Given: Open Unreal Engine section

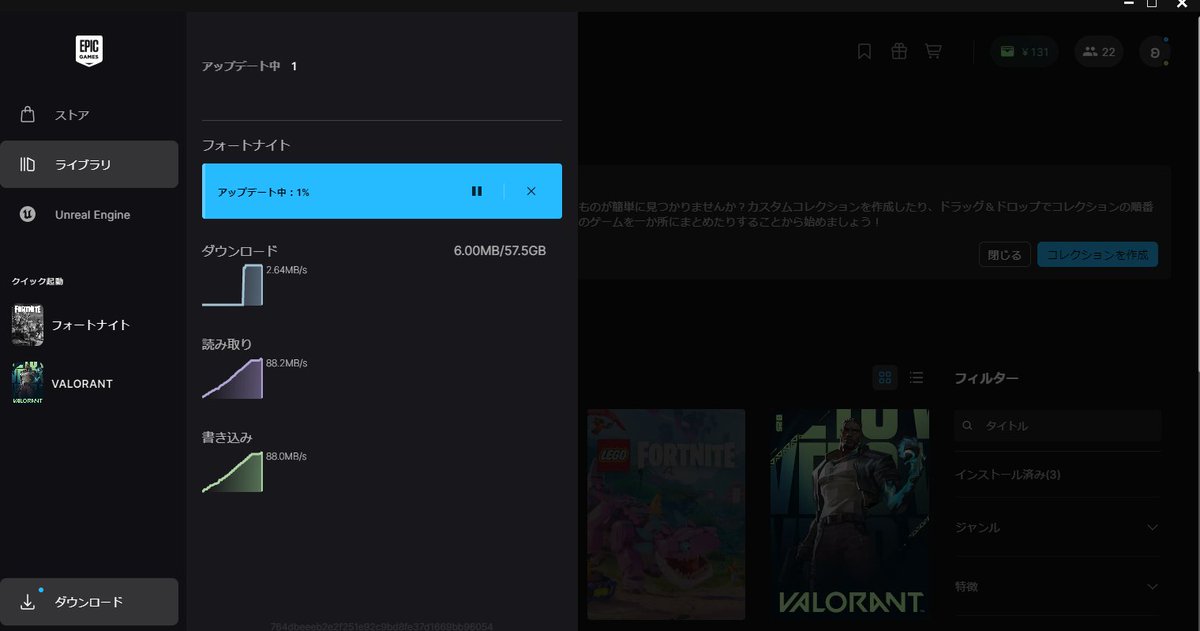Looking at the screenshot, I should (x=89, y=215).
